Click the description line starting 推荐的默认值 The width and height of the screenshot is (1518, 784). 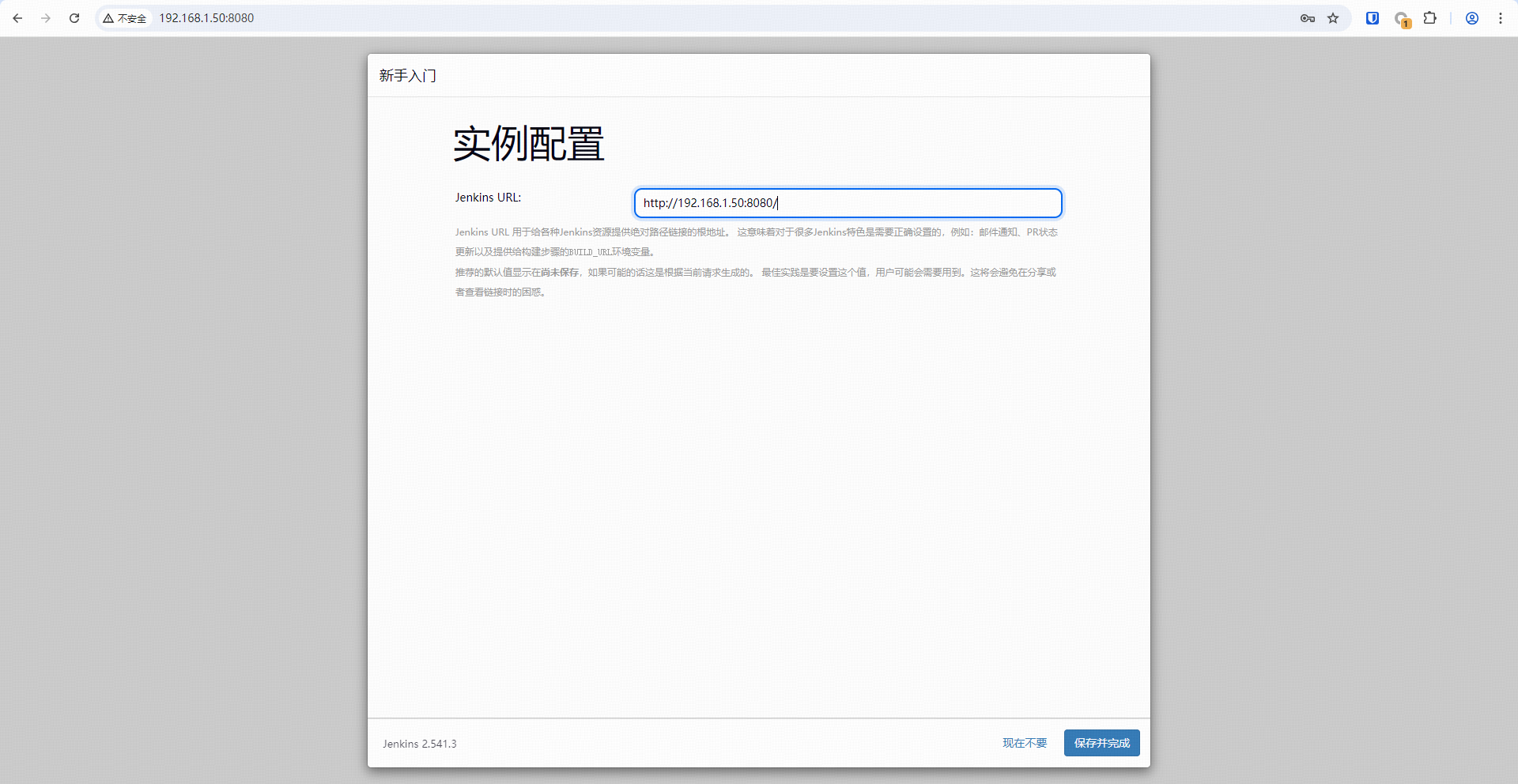756,273
